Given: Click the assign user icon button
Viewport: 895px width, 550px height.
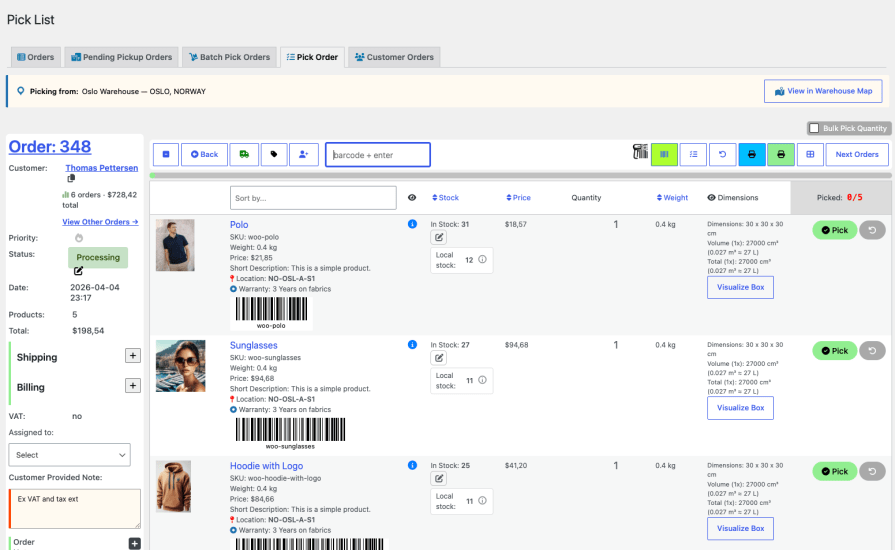Looking at the screenshot, I should click(x=304, y=155).
